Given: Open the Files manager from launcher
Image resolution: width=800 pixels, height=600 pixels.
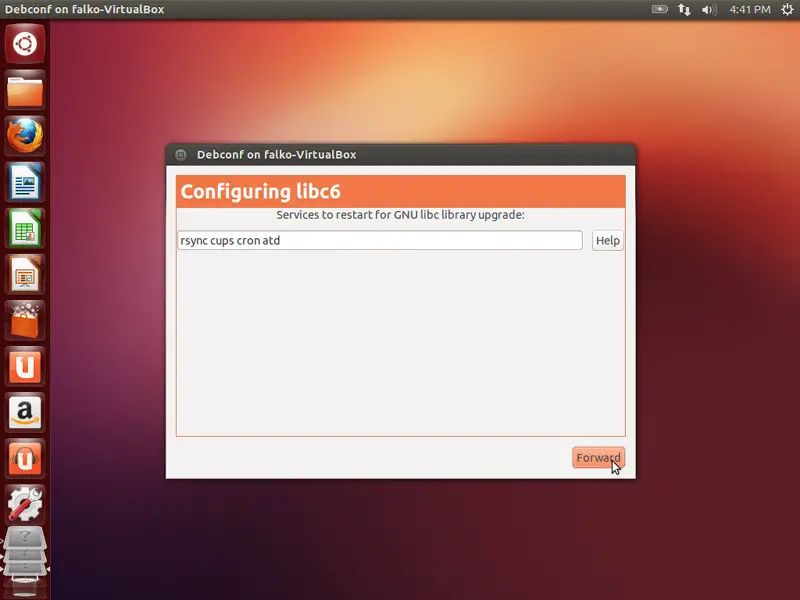Looking at the screenshot, I should tap(25, 90).
